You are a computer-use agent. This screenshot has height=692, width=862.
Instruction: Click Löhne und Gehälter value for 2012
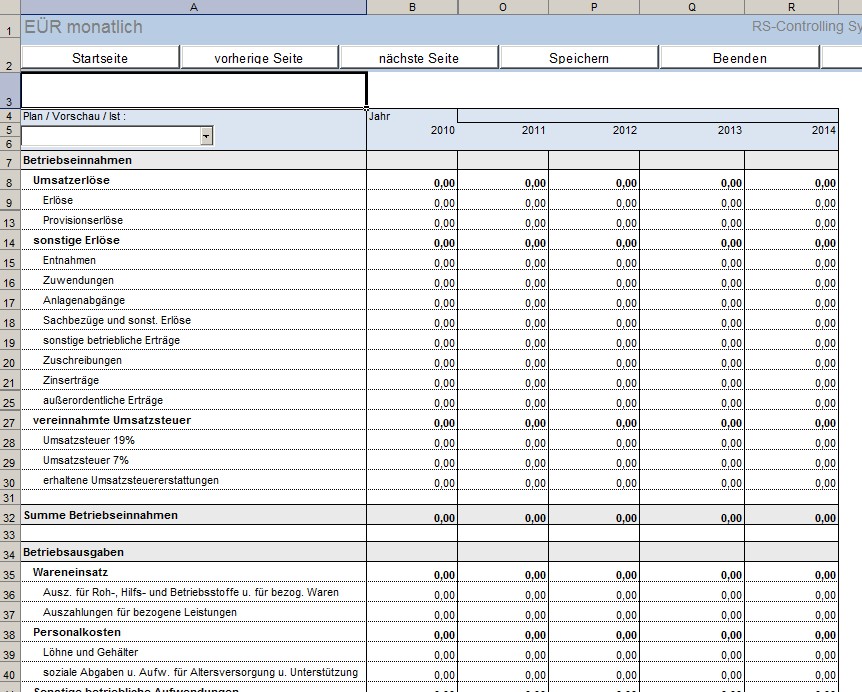(594, 653)
